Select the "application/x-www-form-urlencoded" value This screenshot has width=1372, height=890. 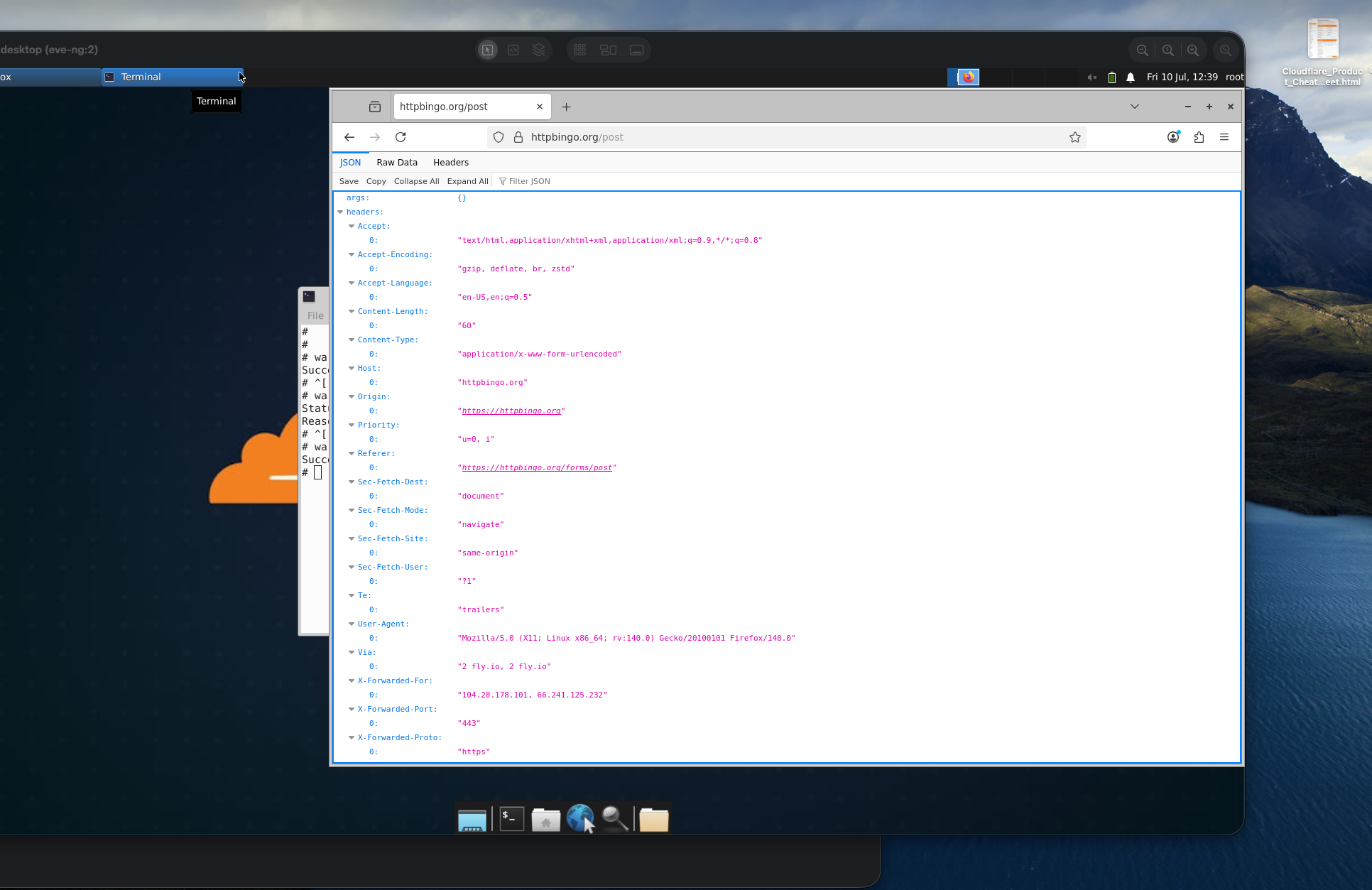[540, 354]
